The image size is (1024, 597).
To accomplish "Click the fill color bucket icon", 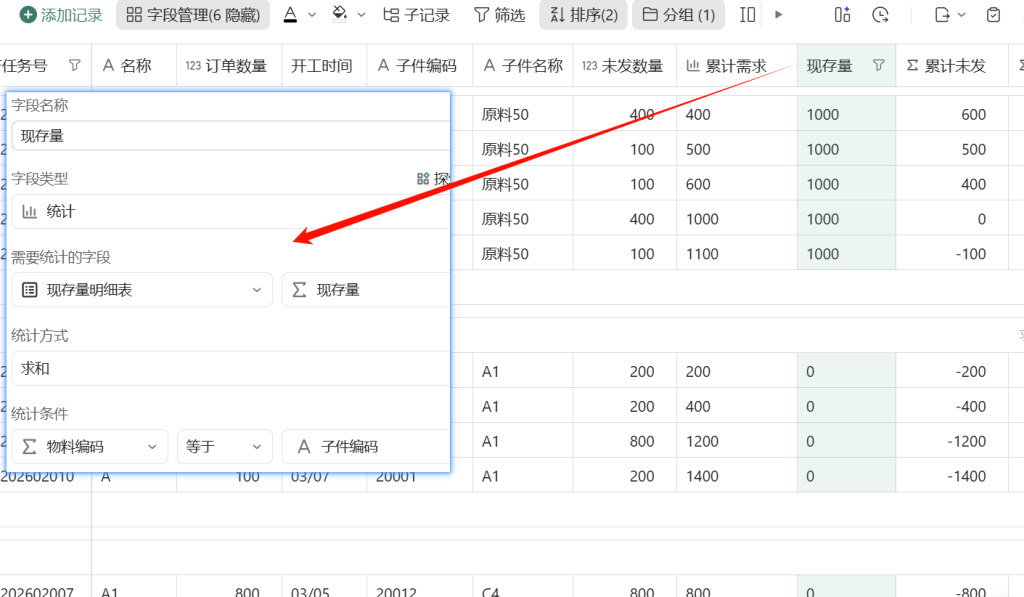I will click(x=340, y=14).
